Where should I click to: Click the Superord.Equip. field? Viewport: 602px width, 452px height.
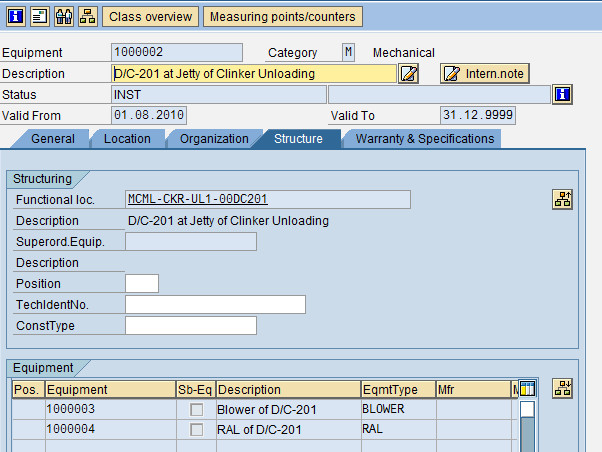[x=191, y=242]
